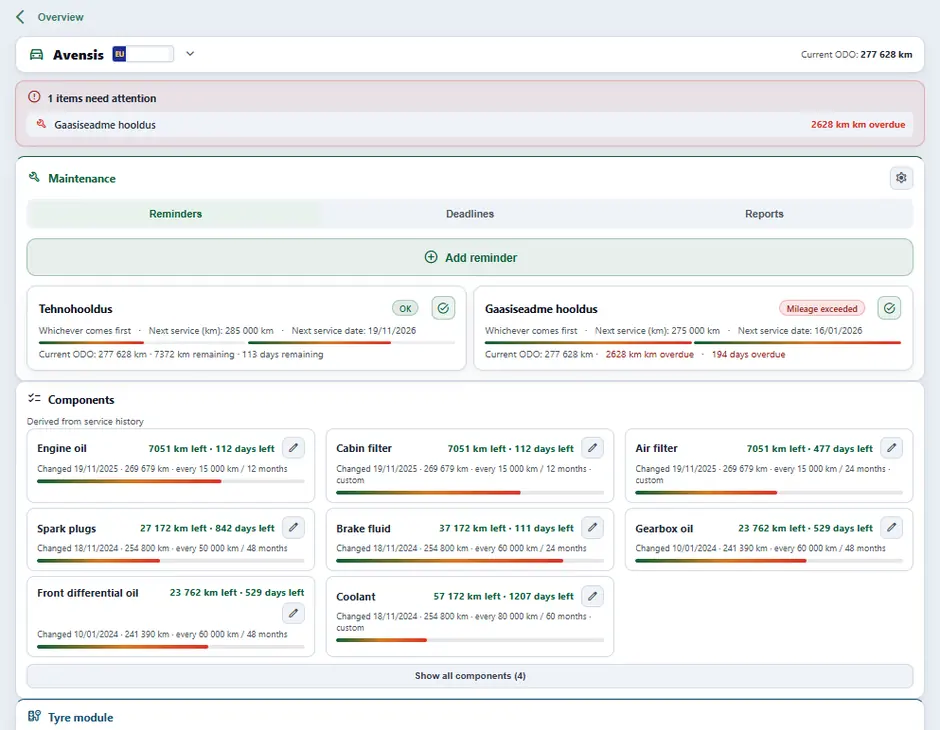Screen dimensions: 940x730
Task: Edit the Front differential oil component
Action: pyautogui.click(x=293, y=613)
